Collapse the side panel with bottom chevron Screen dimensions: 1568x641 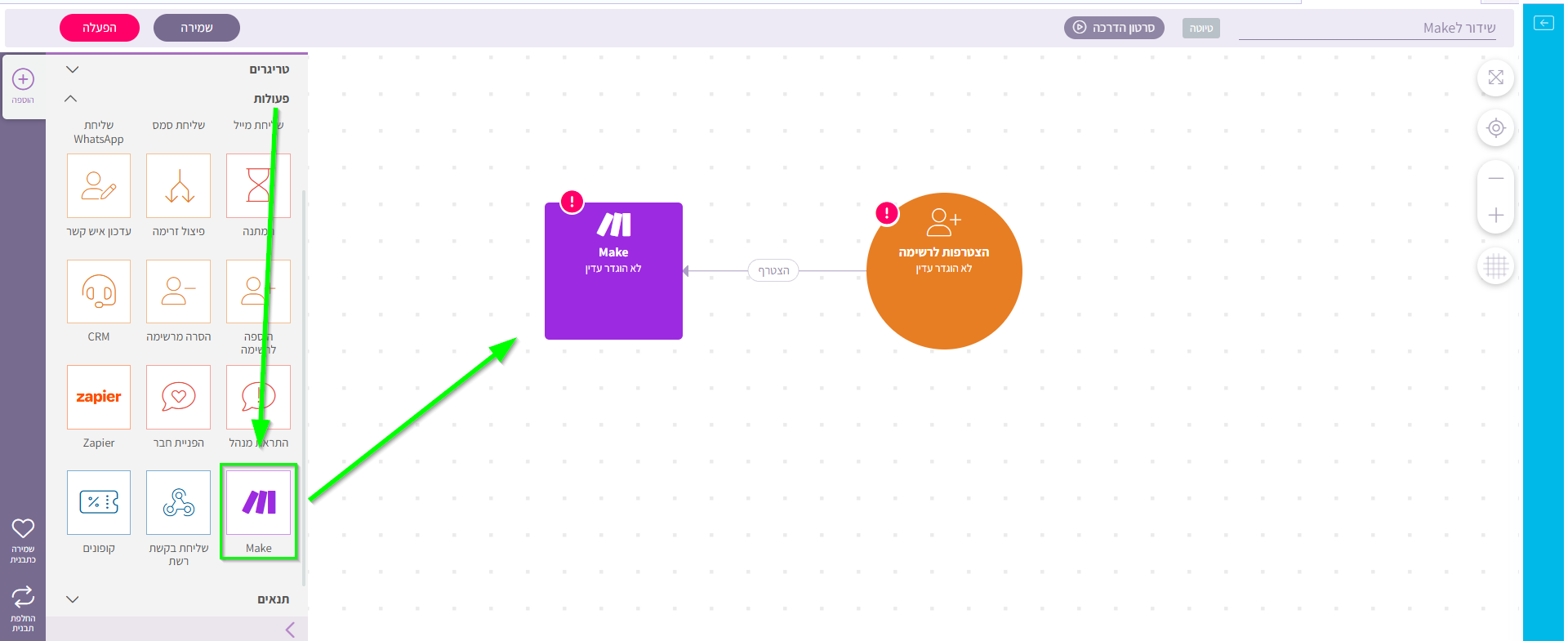tap(290, 630)
